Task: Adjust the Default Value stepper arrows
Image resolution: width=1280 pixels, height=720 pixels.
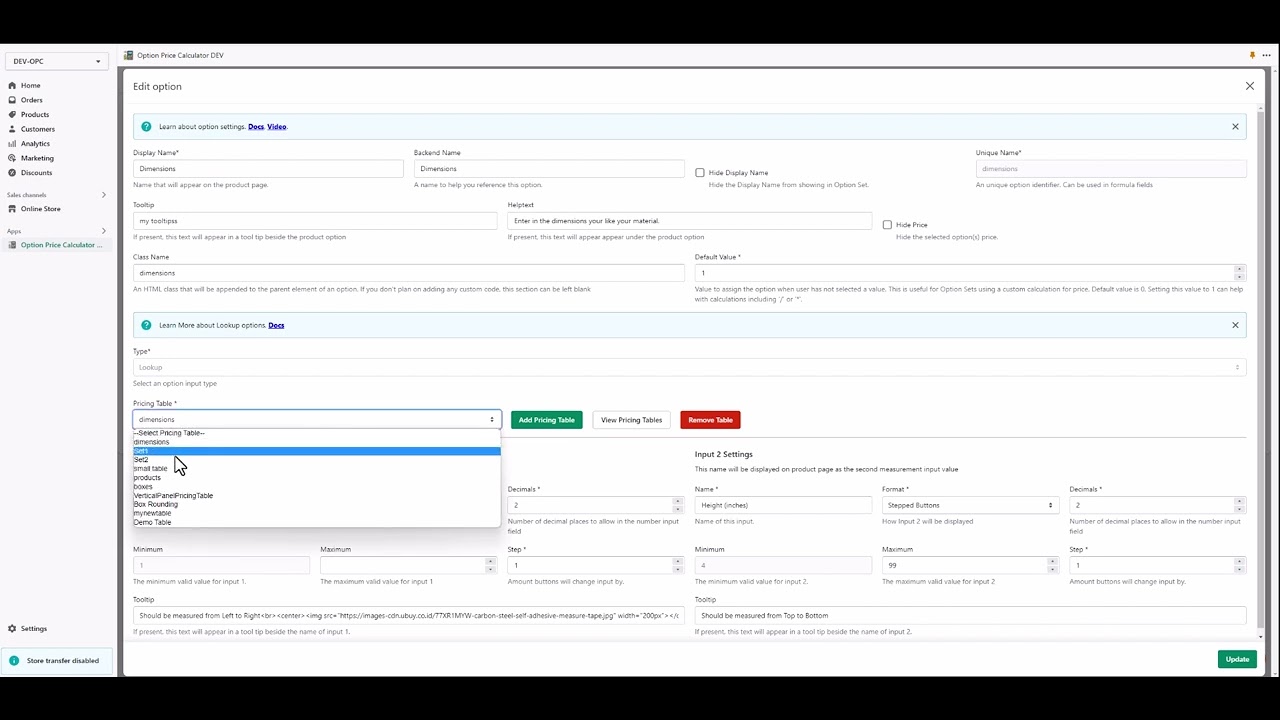Action: (1240, 273)
